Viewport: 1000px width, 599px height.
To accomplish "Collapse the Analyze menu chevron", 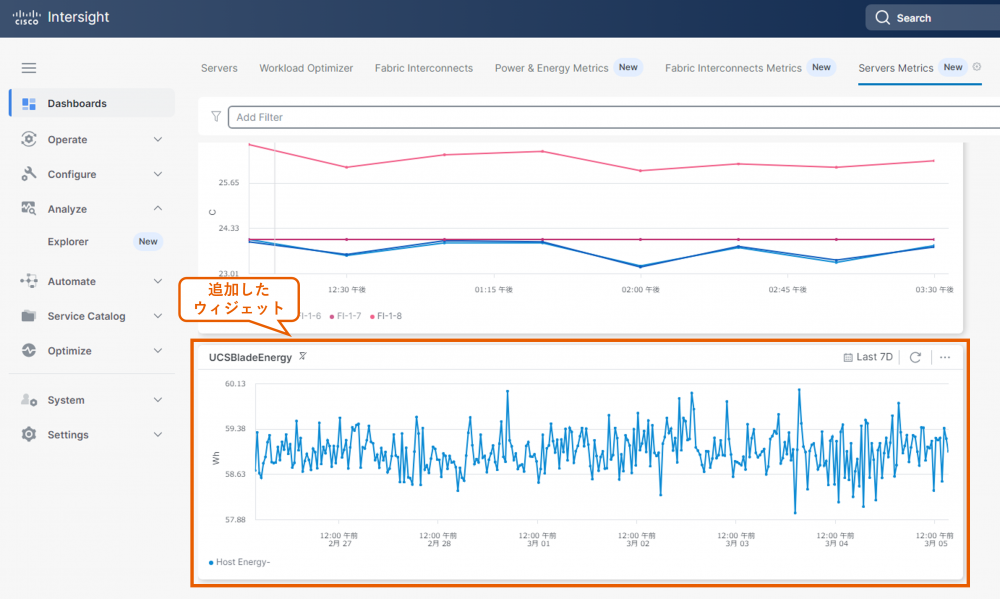I will (158, 209).
